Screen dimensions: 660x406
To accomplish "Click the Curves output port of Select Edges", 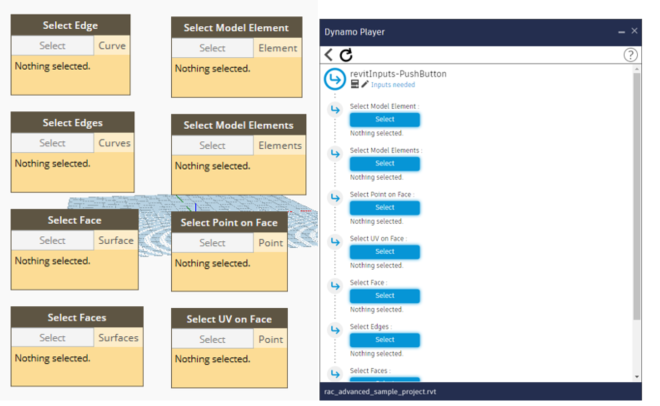I will 114,143.
